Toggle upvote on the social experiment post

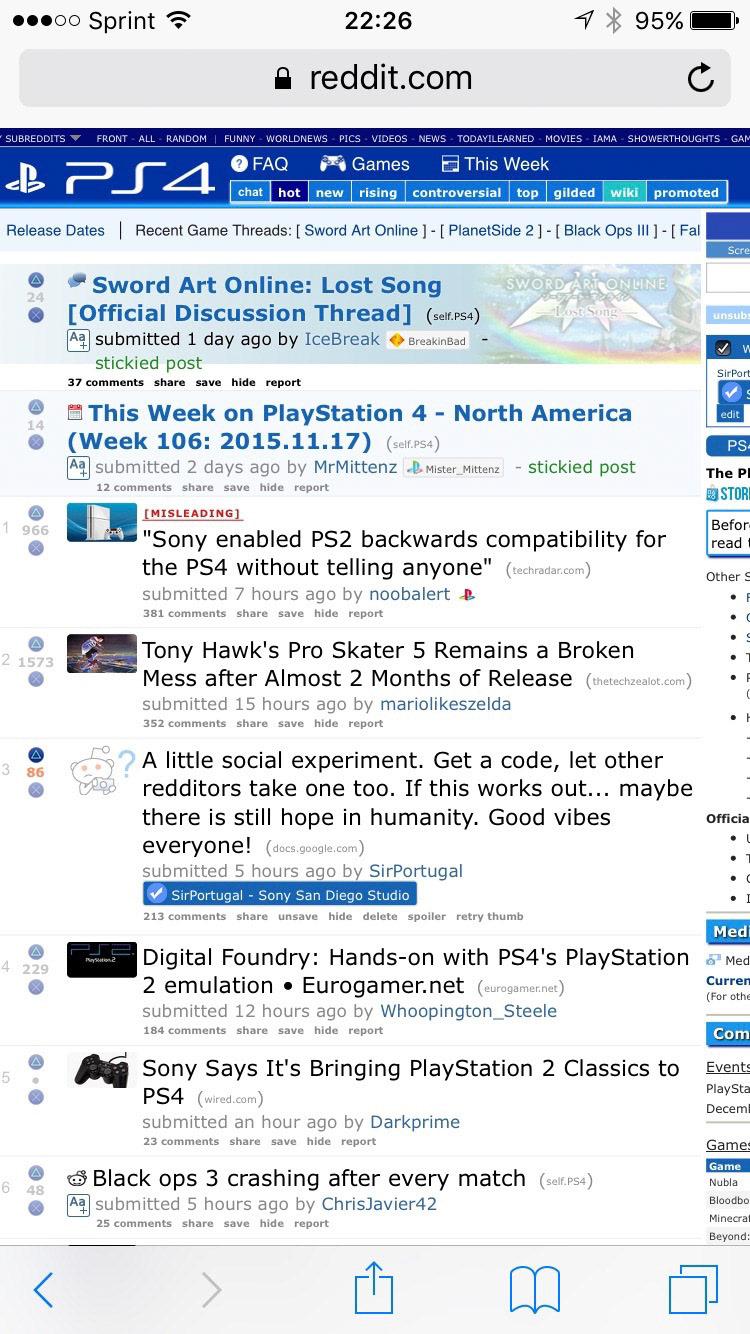[36, 754]
